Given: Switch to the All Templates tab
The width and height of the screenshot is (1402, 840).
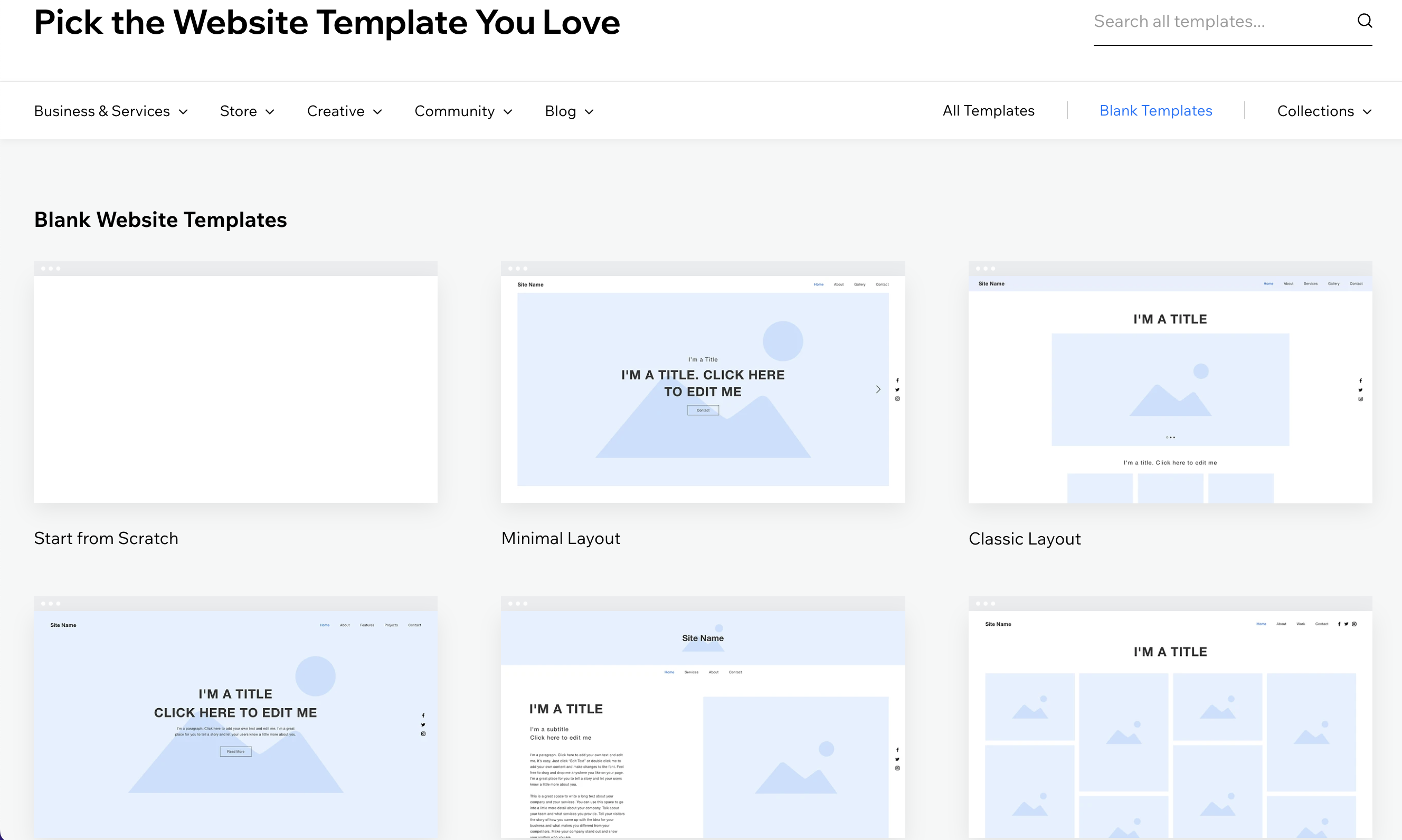Looking at the screenshot, I should coord(988,110).
